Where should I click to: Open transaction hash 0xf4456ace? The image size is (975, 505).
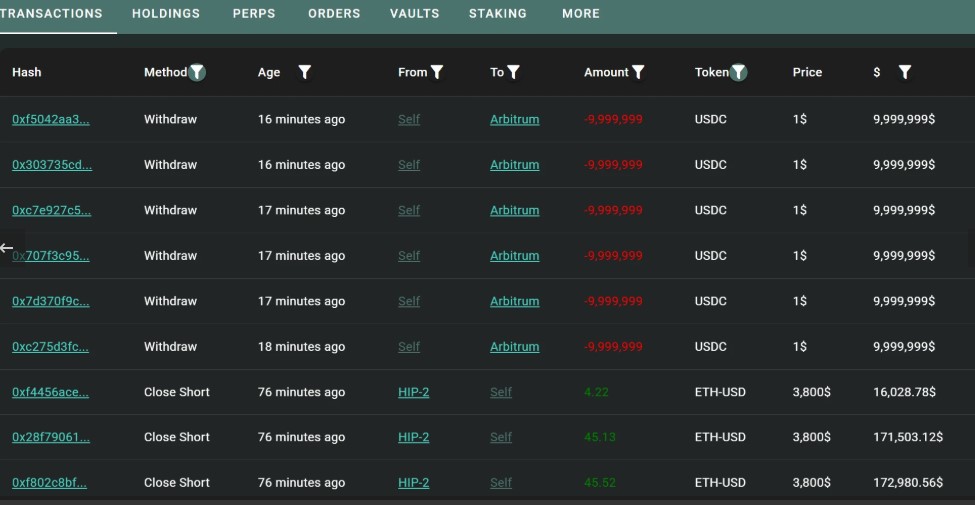[x=50, y=392]
